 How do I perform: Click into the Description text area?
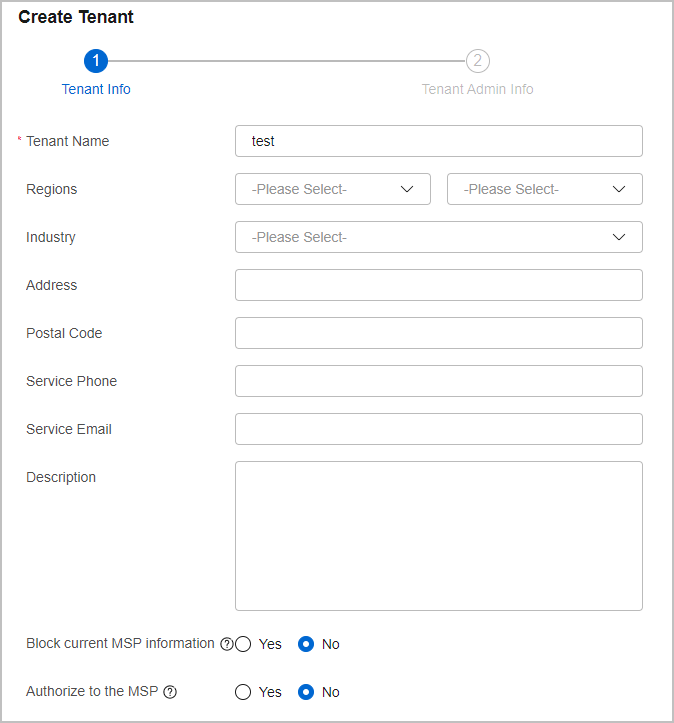click(439, 536)
